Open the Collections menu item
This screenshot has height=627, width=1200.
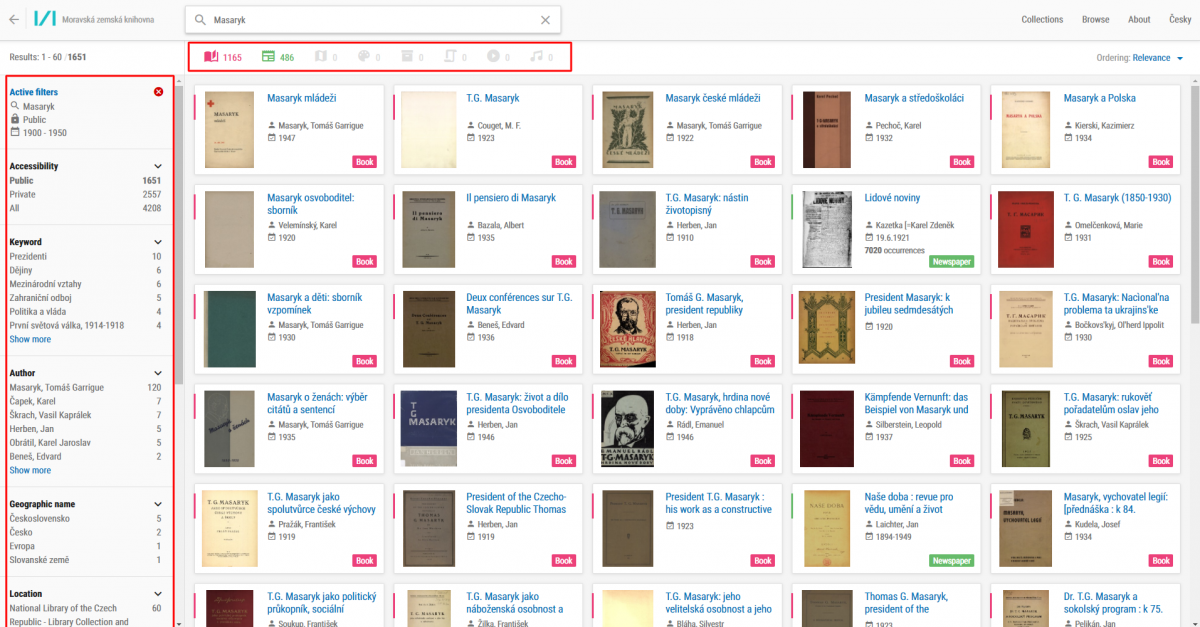tap(1042, 19)
